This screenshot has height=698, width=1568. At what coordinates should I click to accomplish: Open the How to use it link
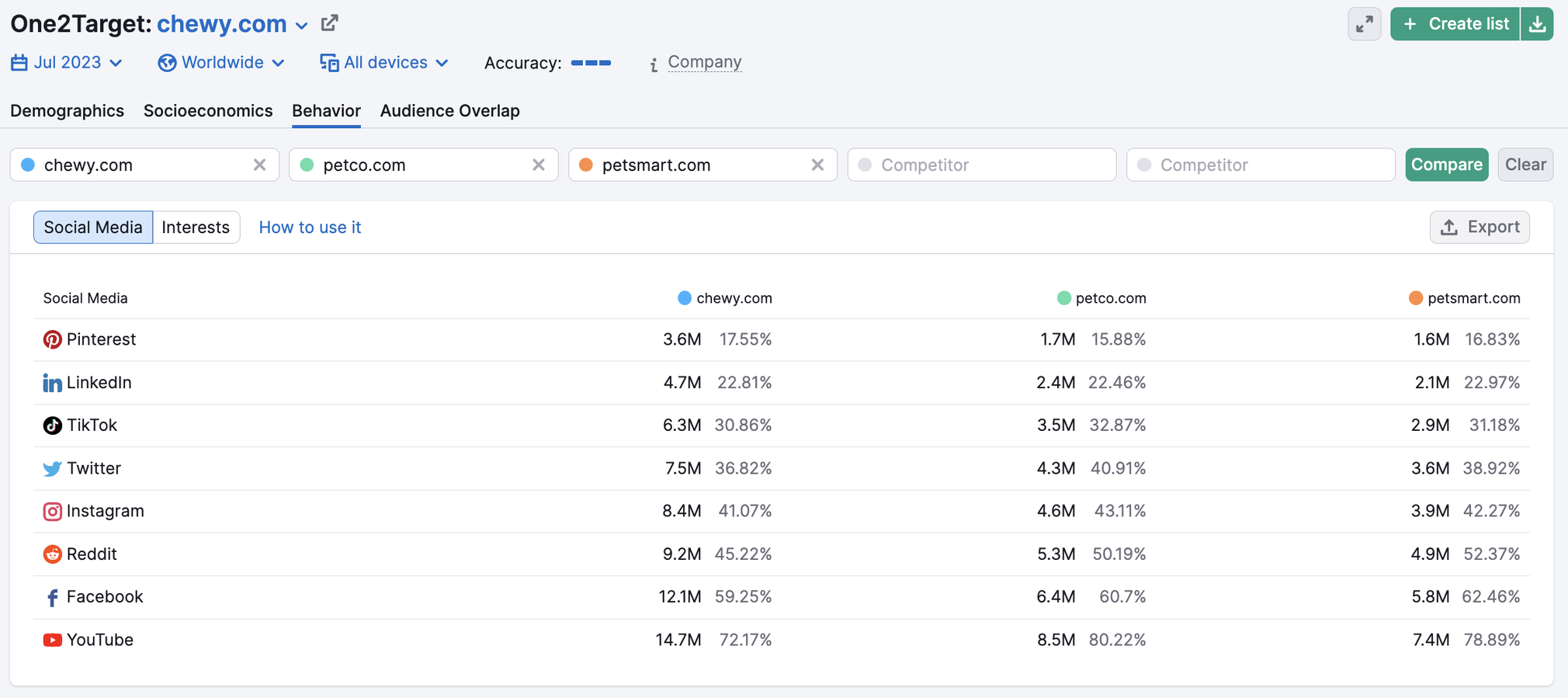click(310, 227)
